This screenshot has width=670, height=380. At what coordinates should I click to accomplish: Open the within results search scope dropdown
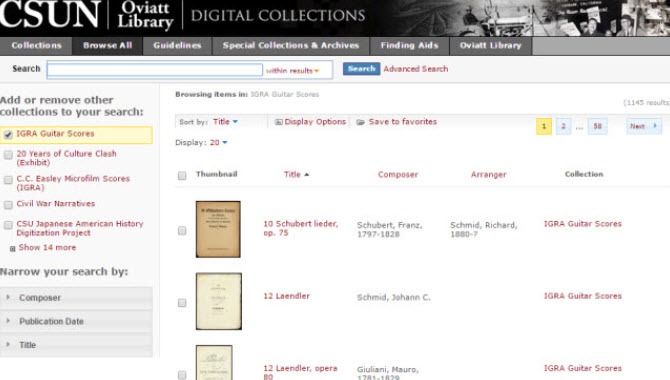click(x=293, y=71)
